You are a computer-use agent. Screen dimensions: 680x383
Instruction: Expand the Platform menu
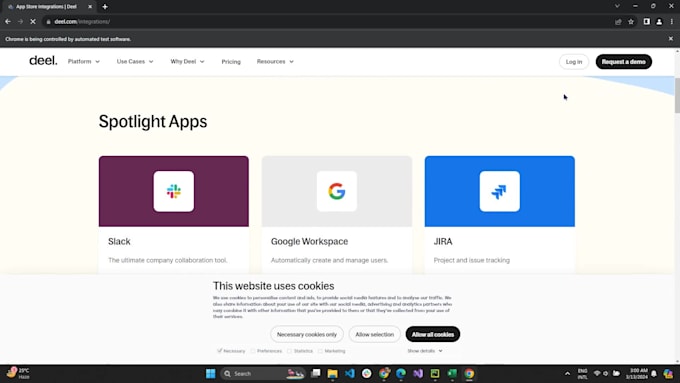pyautogui.click(x=84, y=62)
